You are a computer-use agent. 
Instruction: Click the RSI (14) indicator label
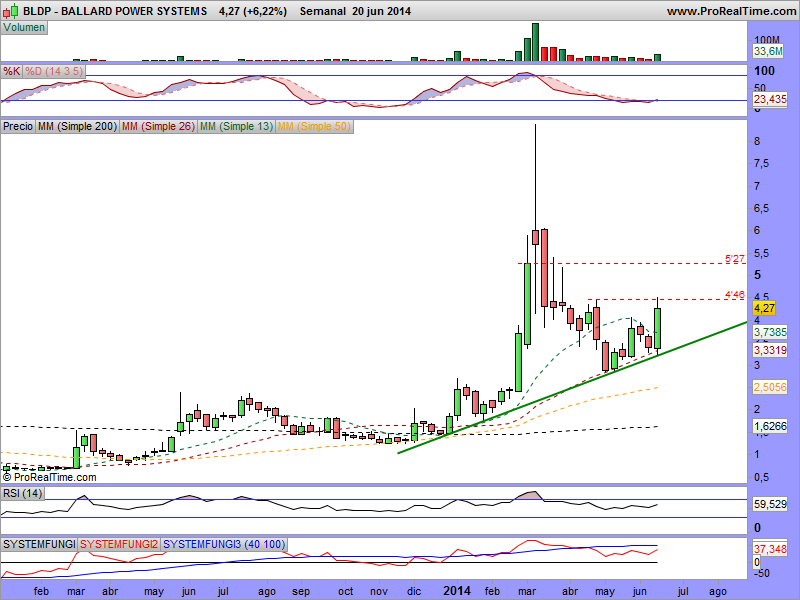pyautogui.click(x=22, y=493)
